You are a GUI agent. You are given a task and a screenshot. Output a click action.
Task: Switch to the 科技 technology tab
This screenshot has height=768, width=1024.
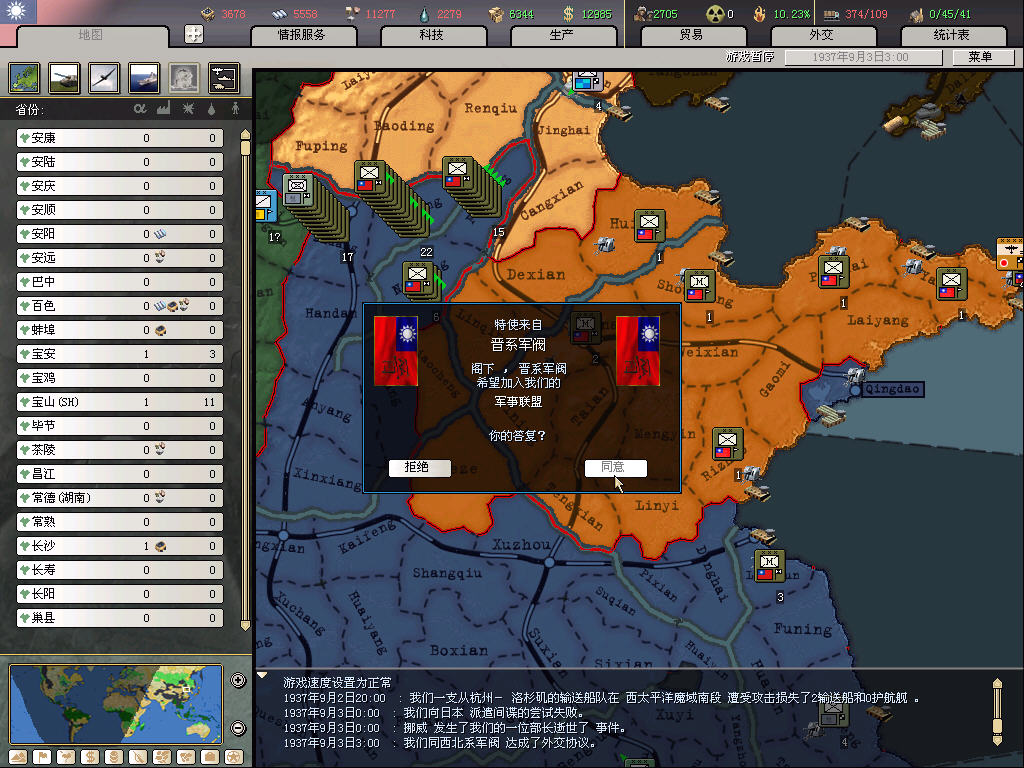click(431, 35)
